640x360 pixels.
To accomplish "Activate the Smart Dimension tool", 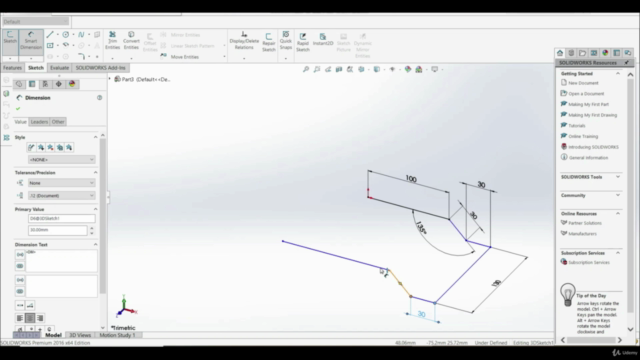I will (x=31, y=40).
